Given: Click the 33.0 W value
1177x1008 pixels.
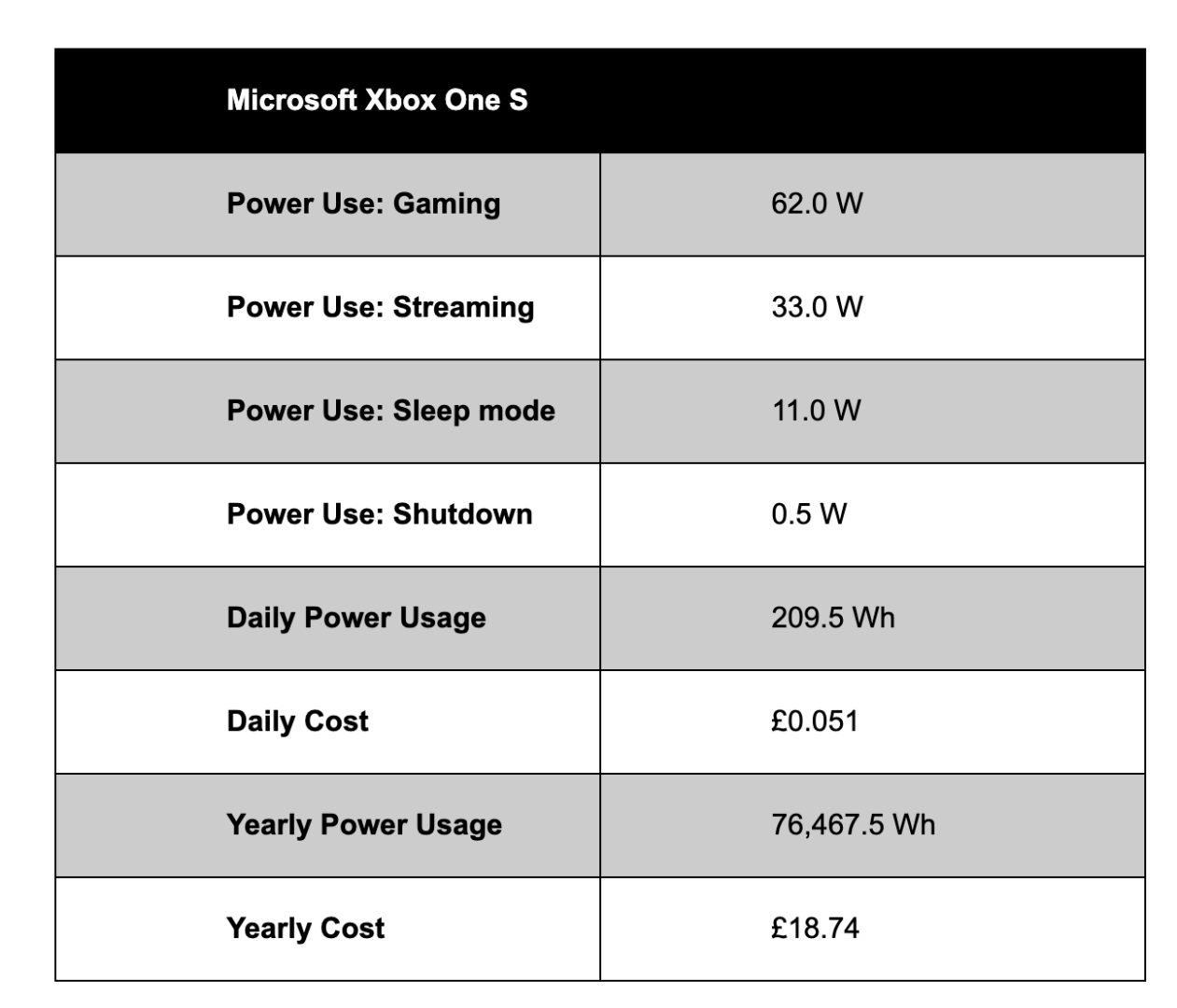Looking at the screenshot, I should click(817, 307).
